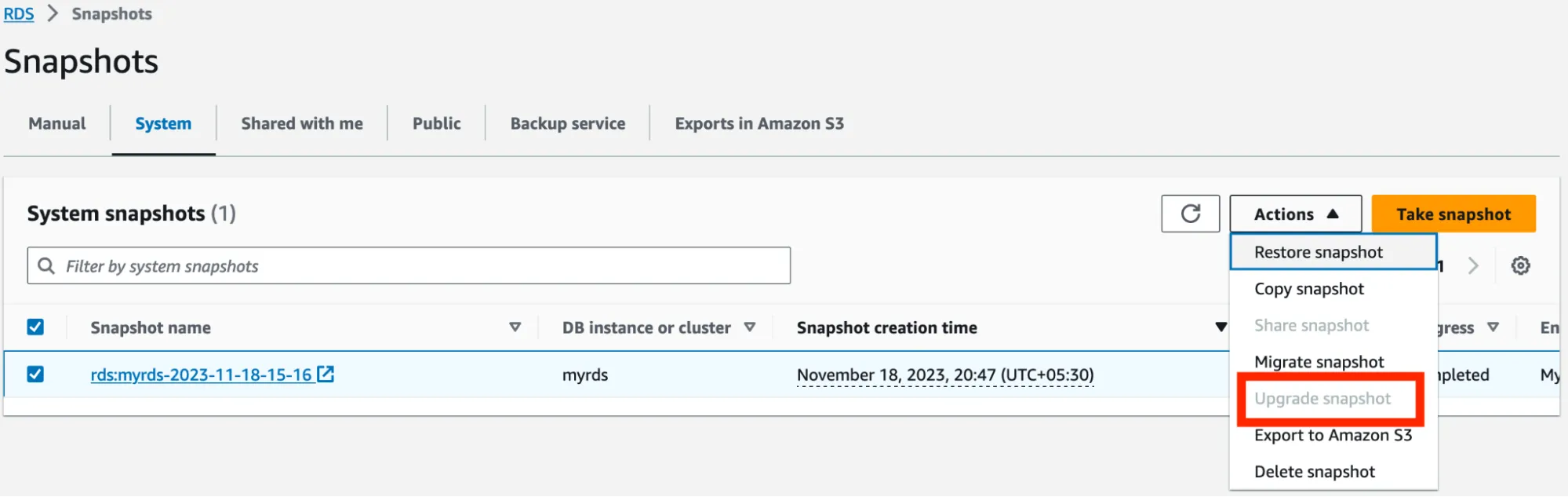
Task: Choose Delete snapshot from the Actions menu
Action: (x=1315, y=470)
